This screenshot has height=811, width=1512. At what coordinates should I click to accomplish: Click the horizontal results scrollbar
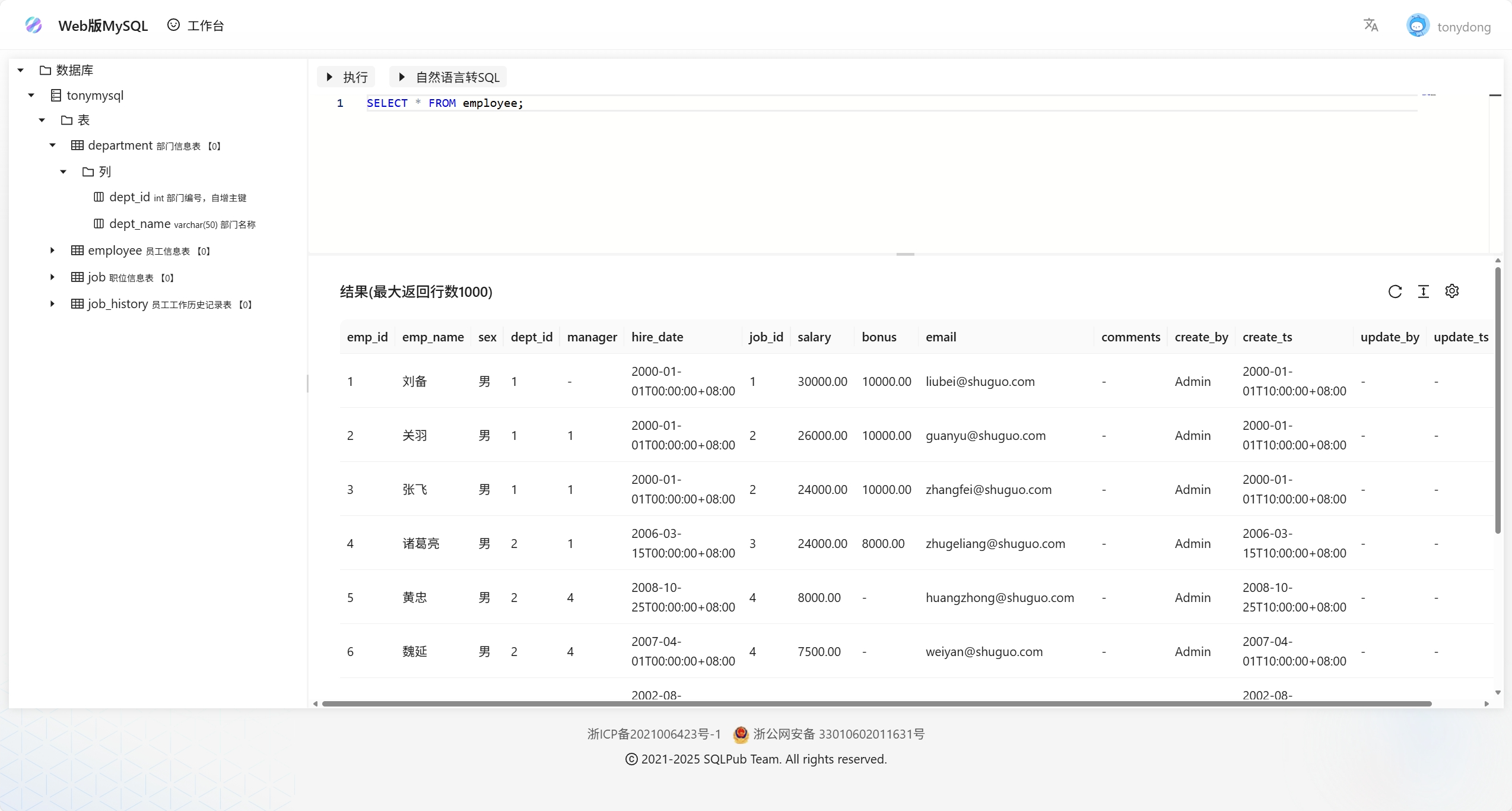[x=876, y=704]
